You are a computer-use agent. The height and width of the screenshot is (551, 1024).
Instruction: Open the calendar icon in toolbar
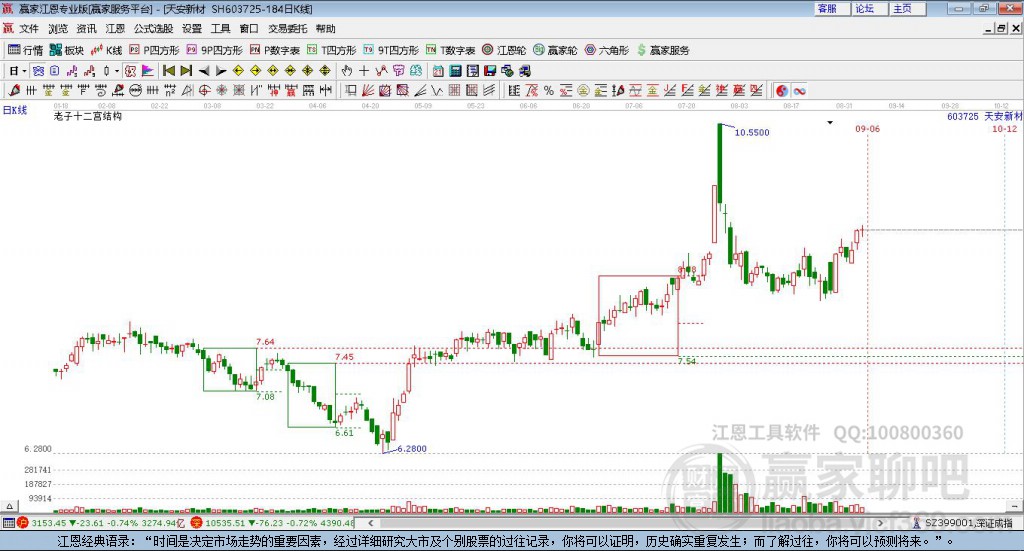[x=438, y=71]
